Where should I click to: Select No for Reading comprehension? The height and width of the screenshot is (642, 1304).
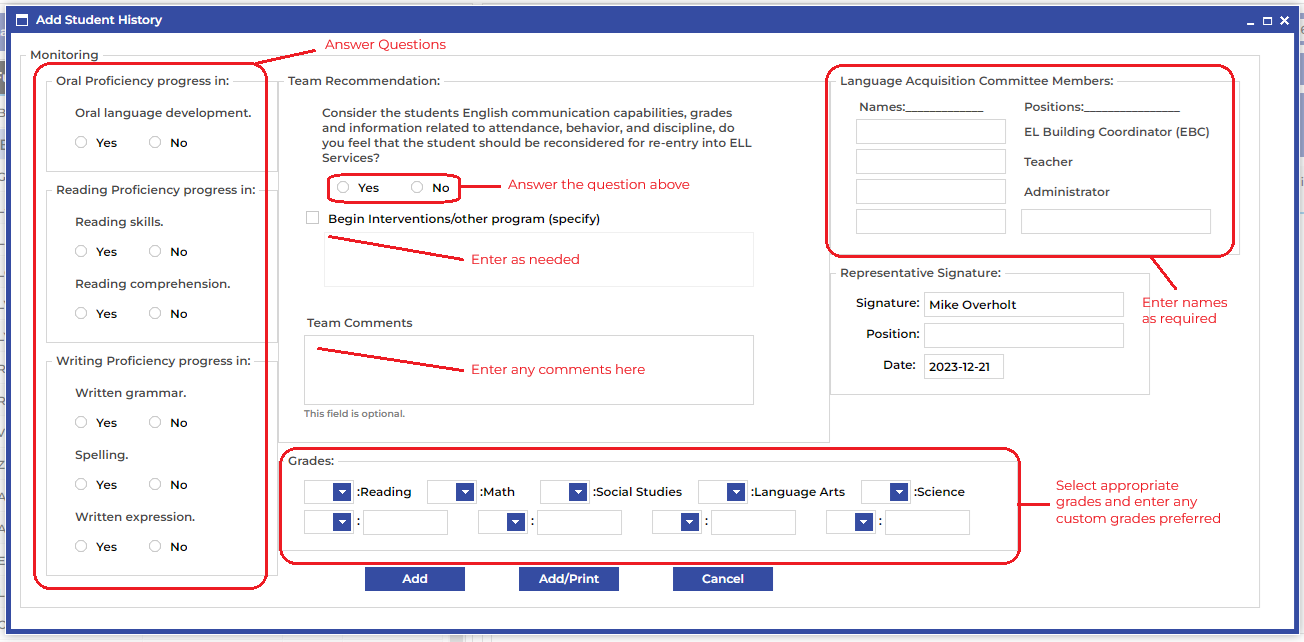point(155,314)
